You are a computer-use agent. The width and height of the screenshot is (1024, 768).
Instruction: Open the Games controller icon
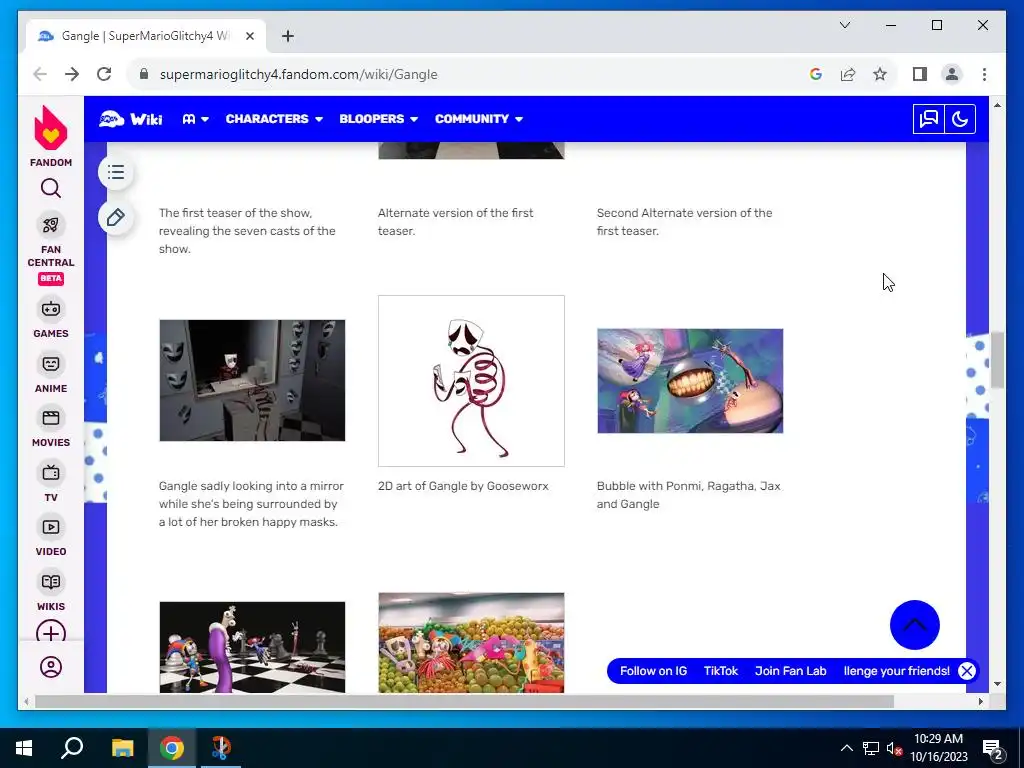50,309
